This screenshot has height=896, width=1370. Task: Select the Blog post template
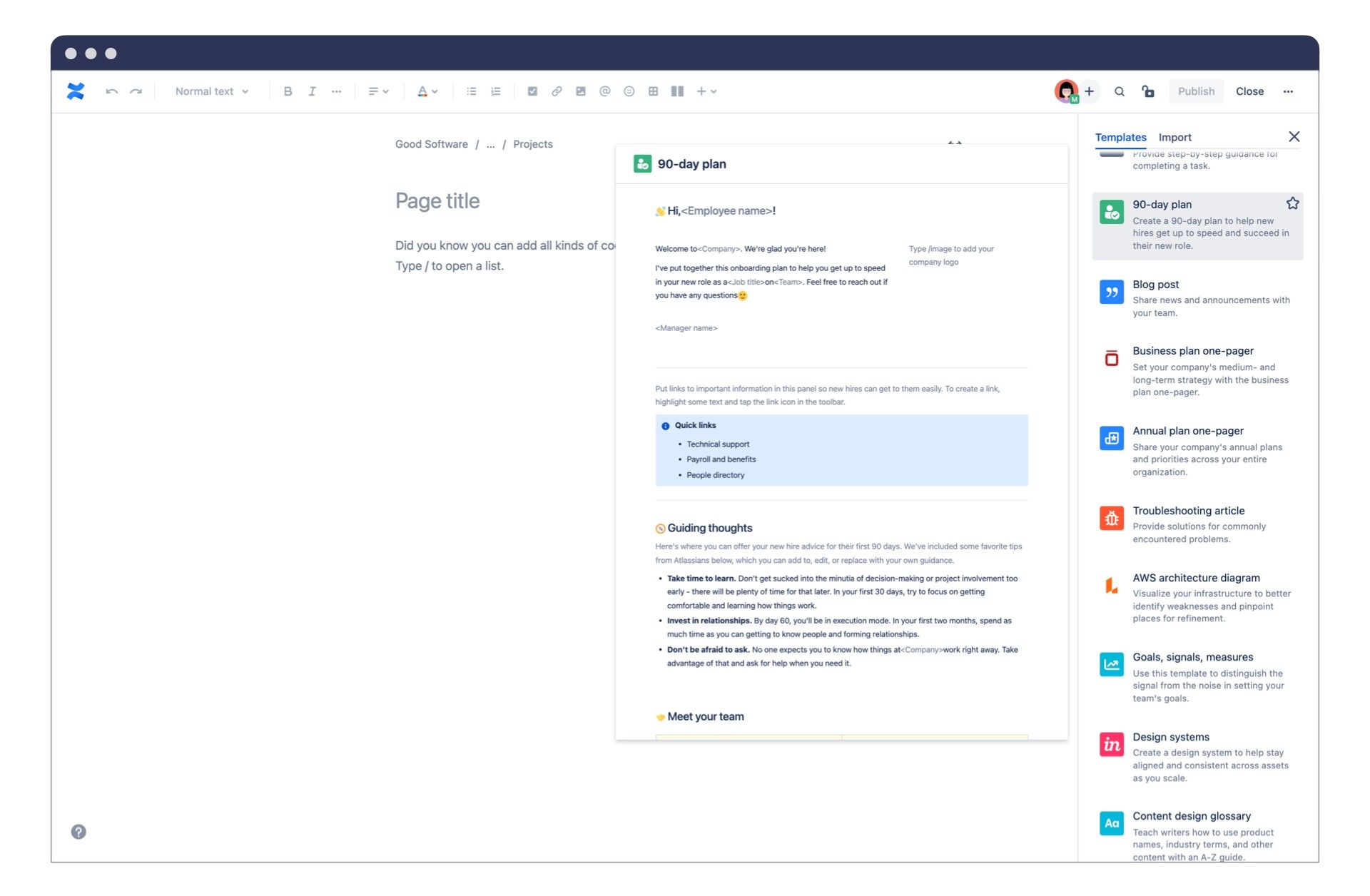tap(1197, 298)
